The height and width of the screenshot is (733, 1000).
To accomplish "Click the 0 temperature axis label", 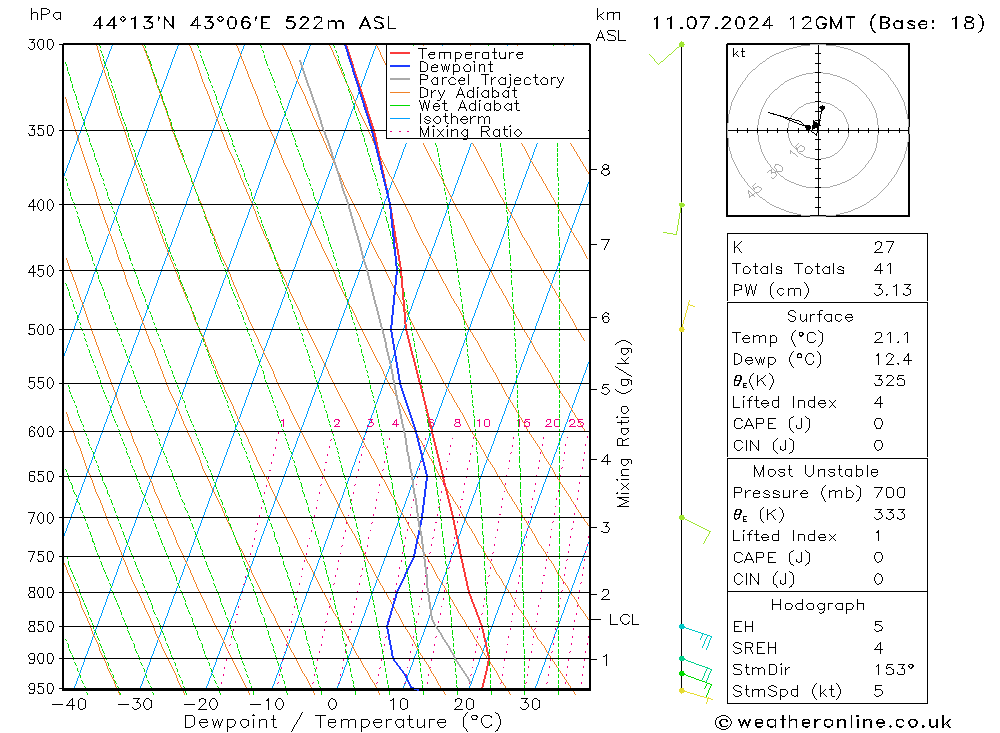I will tap(332, 704).
